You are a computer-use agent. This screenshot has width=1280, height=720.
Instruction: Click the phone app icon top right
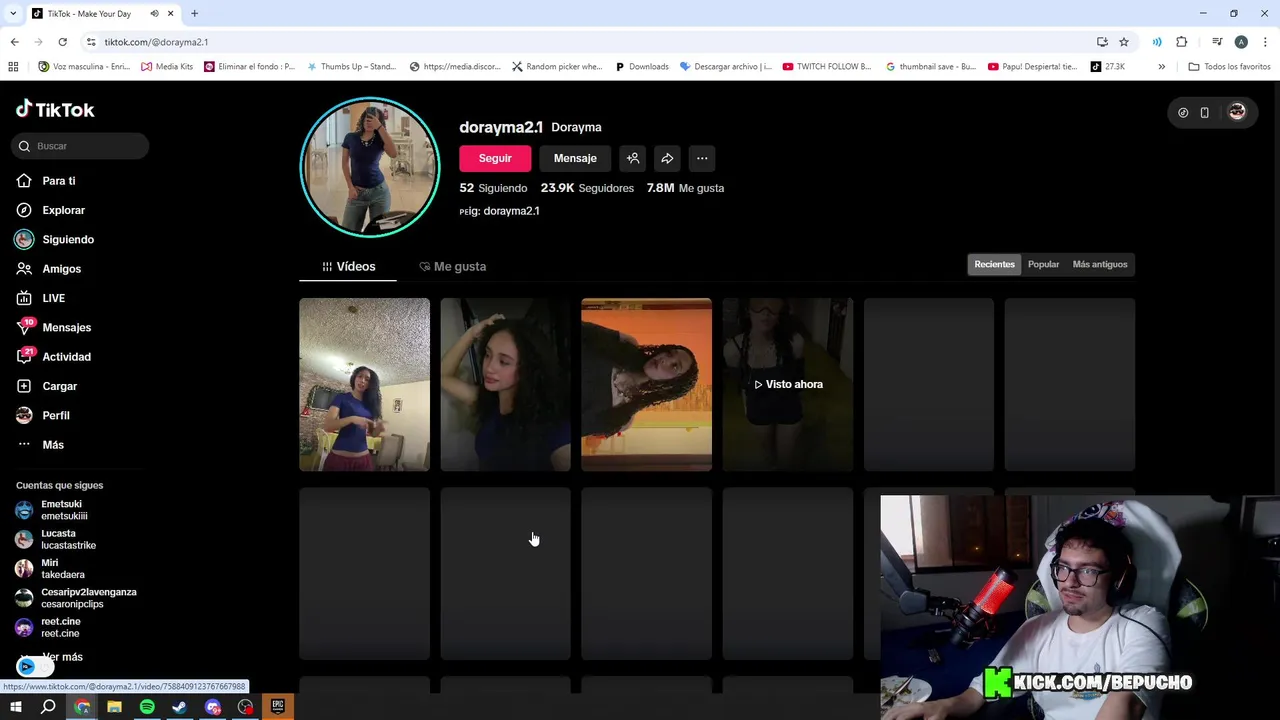click(1204, 113)
